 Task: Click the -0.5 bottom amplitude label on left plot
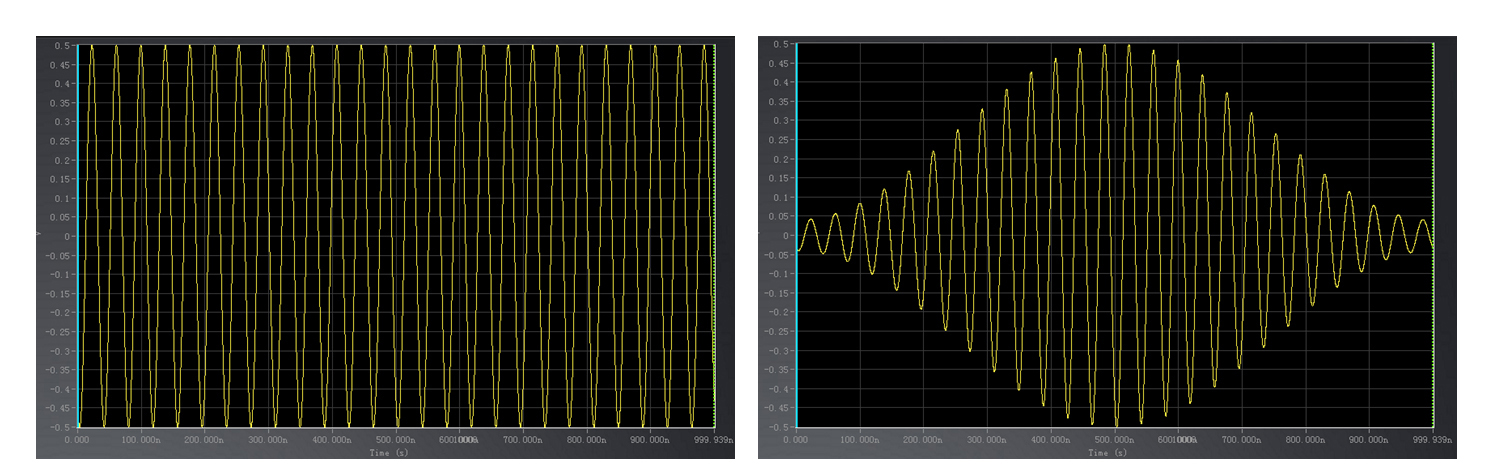tap(62, 426)
